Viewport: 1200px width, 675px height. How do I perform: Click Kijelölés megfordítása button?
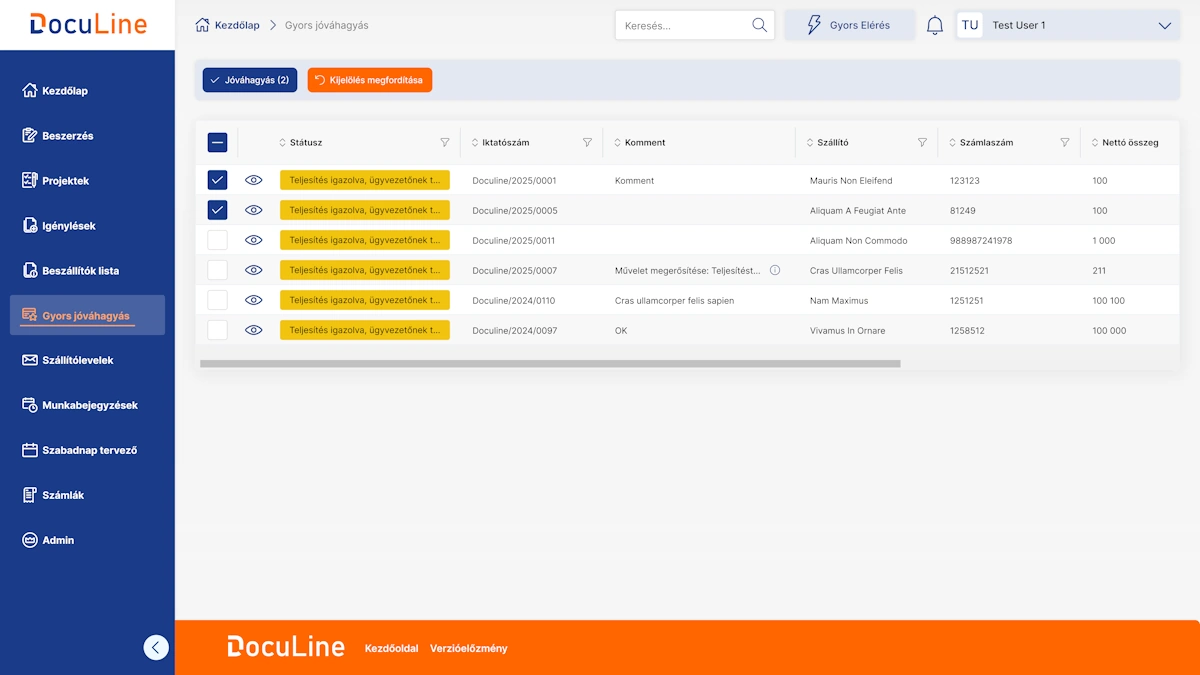(369, 80)
